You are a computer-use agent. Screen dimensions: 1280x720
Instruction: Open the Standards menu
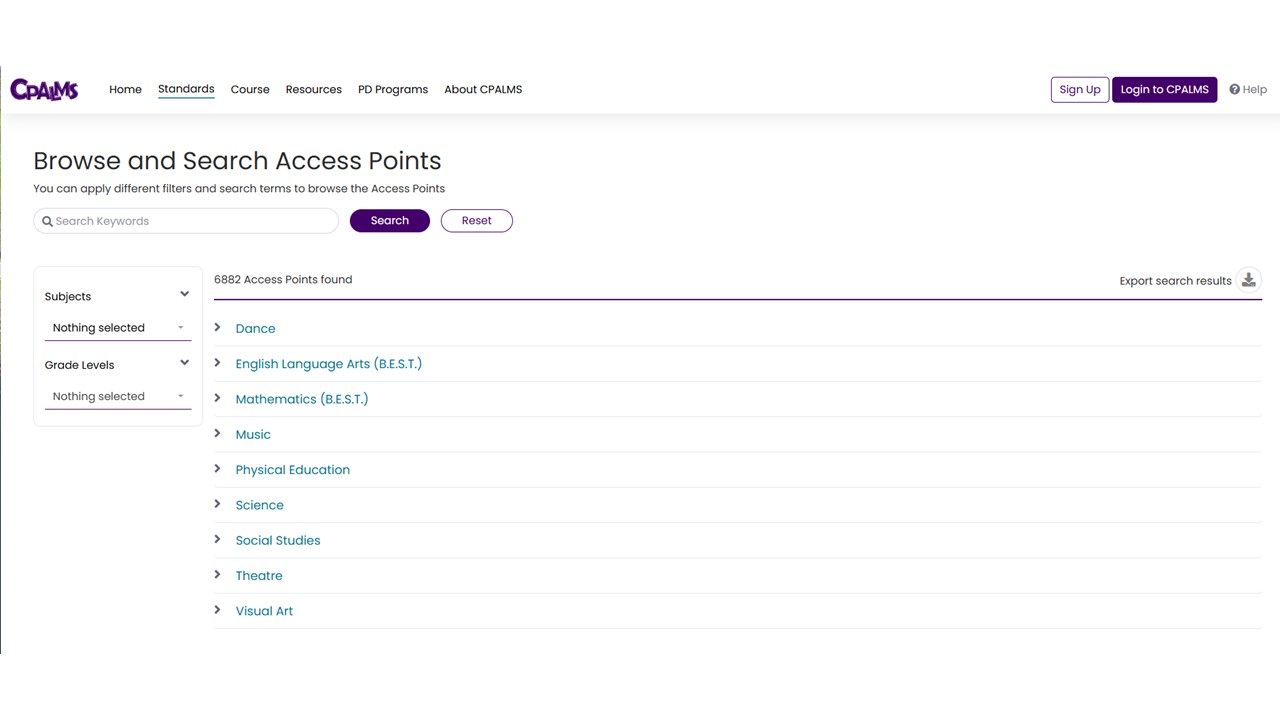click(186, 89)
